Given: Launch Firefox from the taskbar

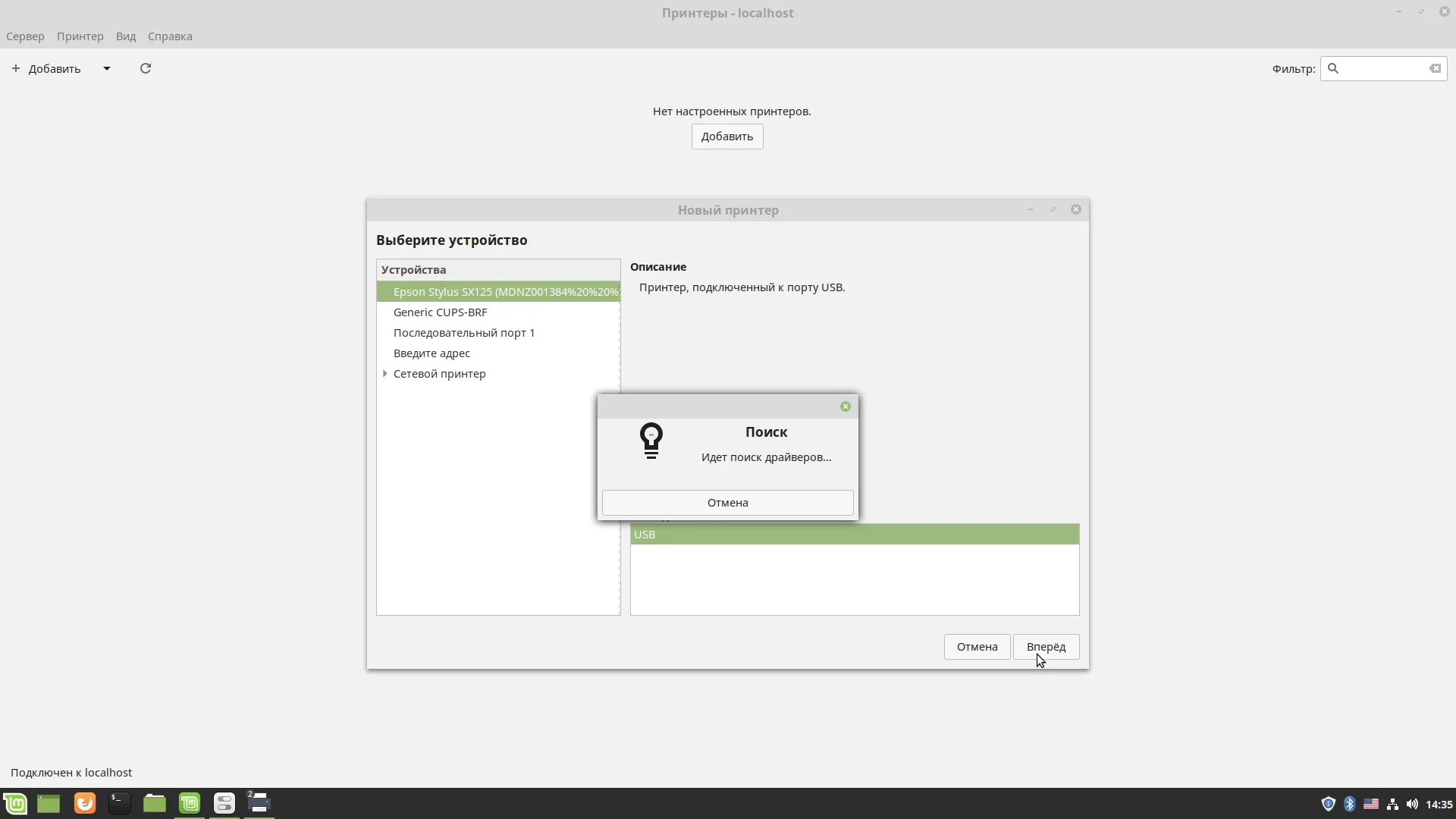Looking at the screenshot, I should click(x=85, y=803).
